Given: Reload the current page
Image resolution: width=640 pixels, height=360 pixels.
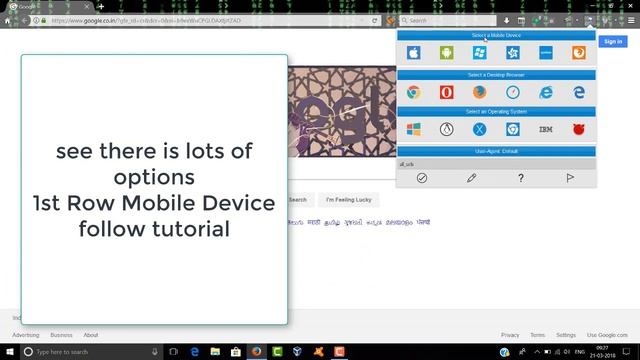Looking at the screenshot, I should pos(375,20).
